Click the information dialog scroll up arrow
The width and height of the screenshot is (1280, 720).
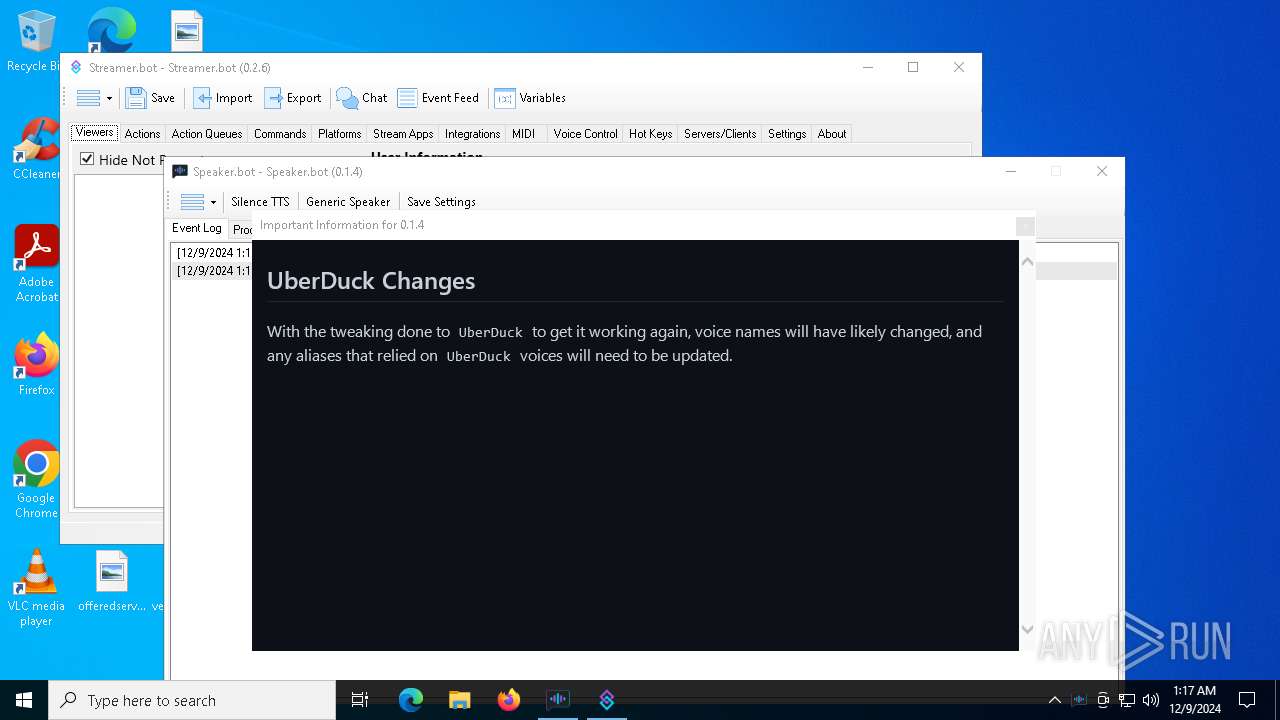1027,261
